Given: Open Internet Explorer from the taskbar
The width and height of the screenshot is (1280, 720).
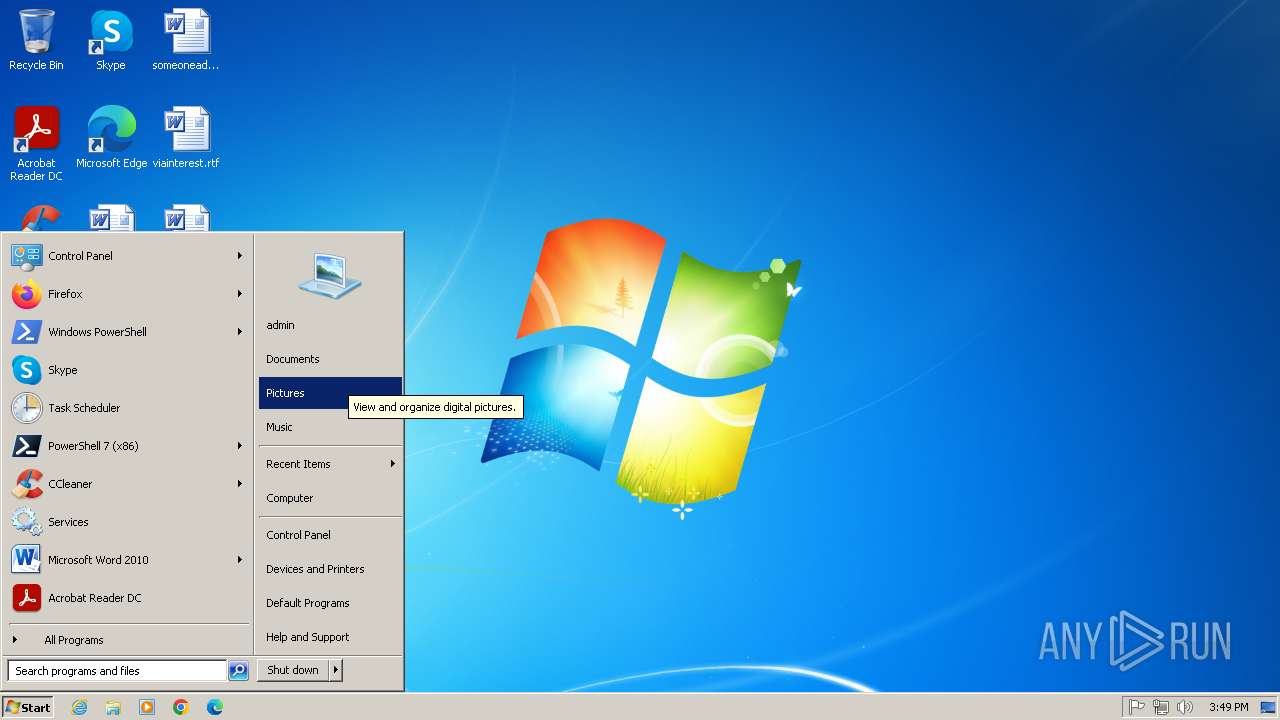Looking at the screenshot, I should pyautogui.click(x=79, y=707).
